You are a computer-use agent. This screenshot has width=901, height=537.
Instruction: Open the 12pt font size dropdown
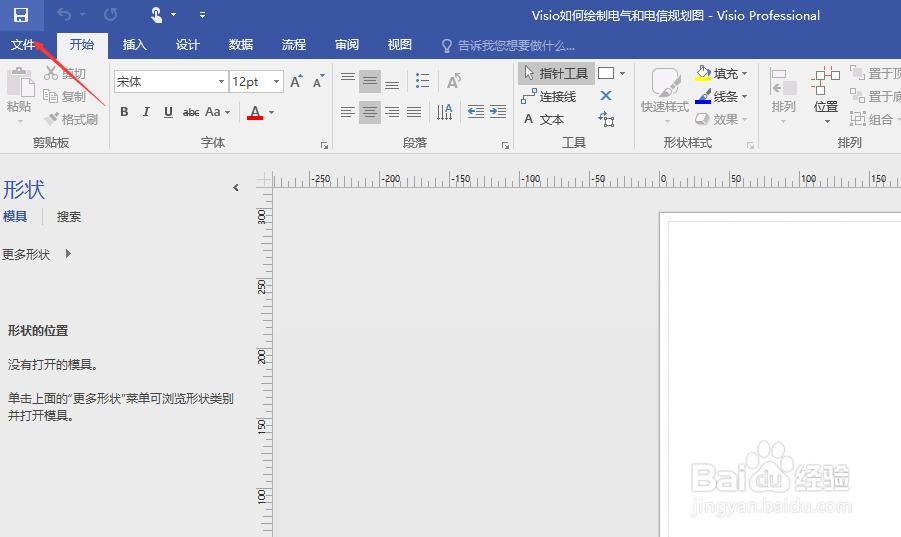click(x=276, y=82)
